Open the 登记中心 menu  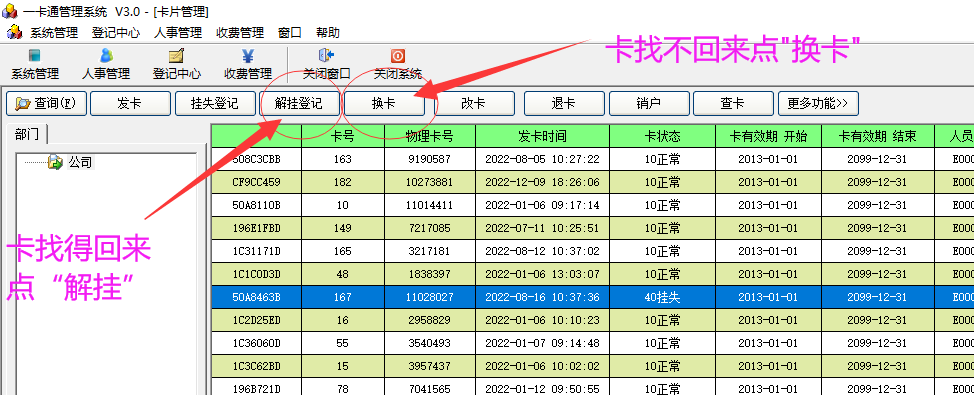click(x=116, y=33)
